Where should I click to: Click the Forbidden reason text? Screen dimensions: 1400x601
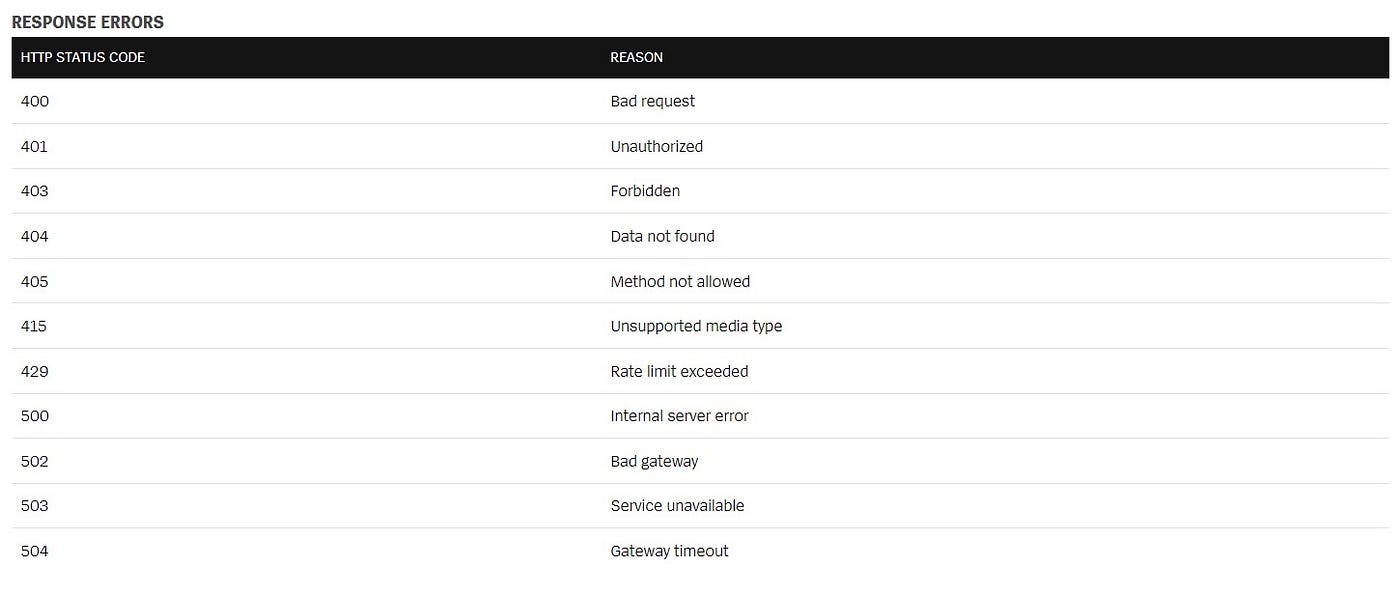[x=645, y=191]
